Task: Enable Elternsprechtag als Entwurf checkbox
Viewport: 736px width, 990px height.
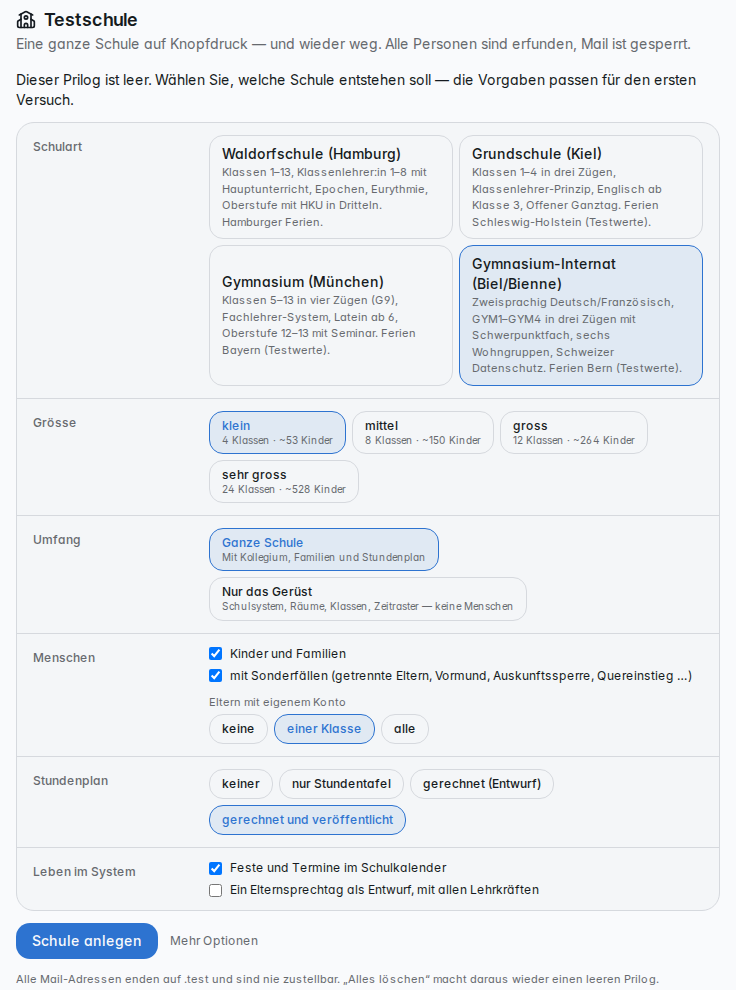Action: point(215,890)
